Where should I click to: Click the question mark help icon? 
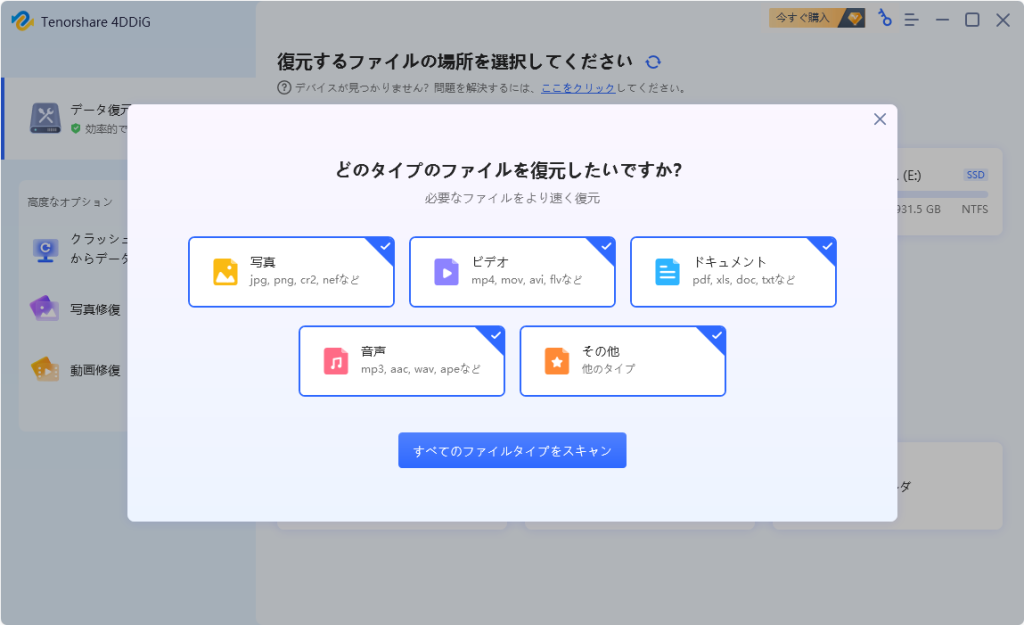(284, 88)
